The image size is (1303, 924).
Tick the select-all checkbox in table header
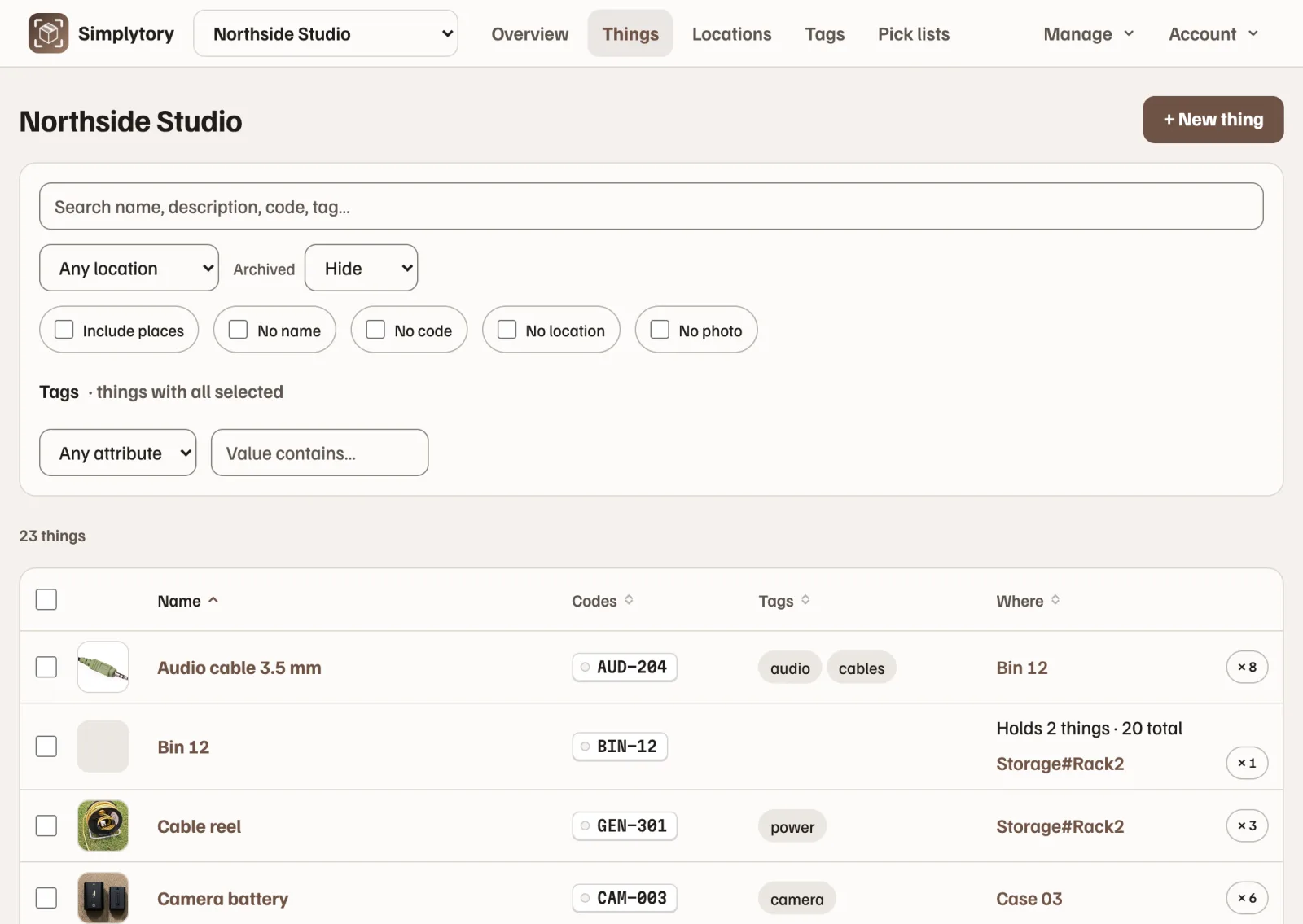point(46,599)
